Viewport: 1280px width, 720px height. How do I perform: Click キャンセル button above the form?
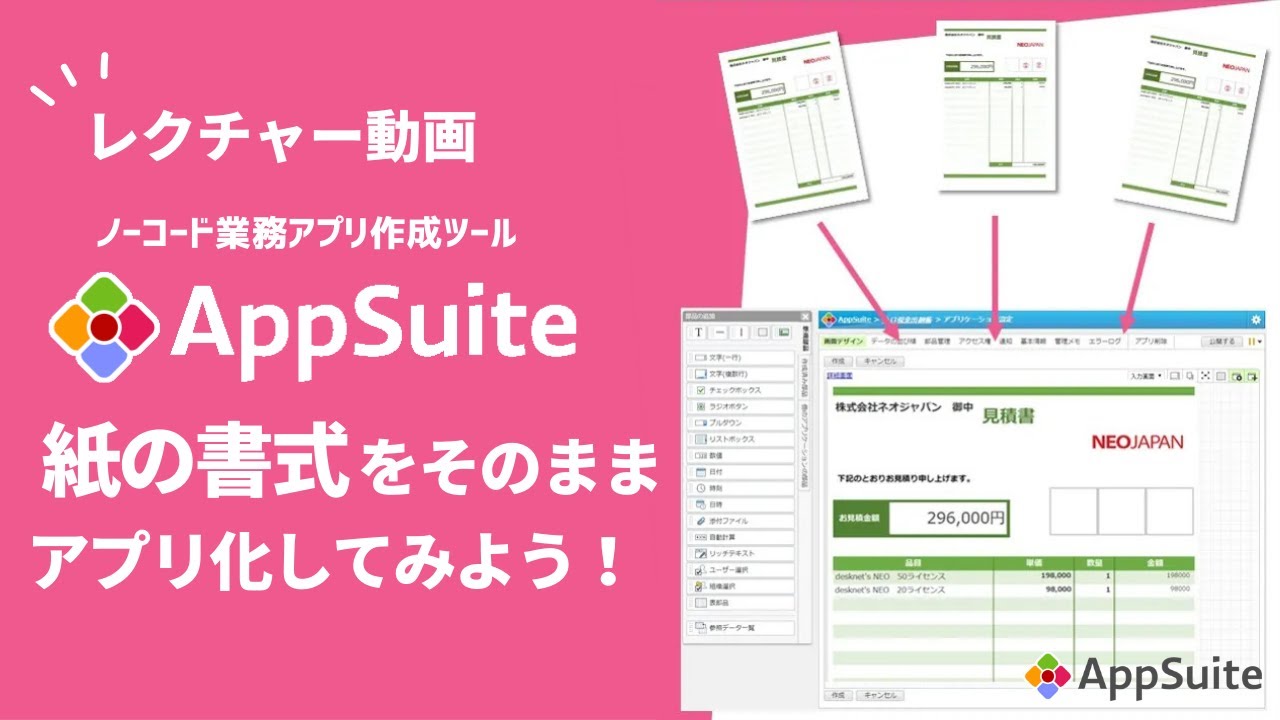[881, 361]
